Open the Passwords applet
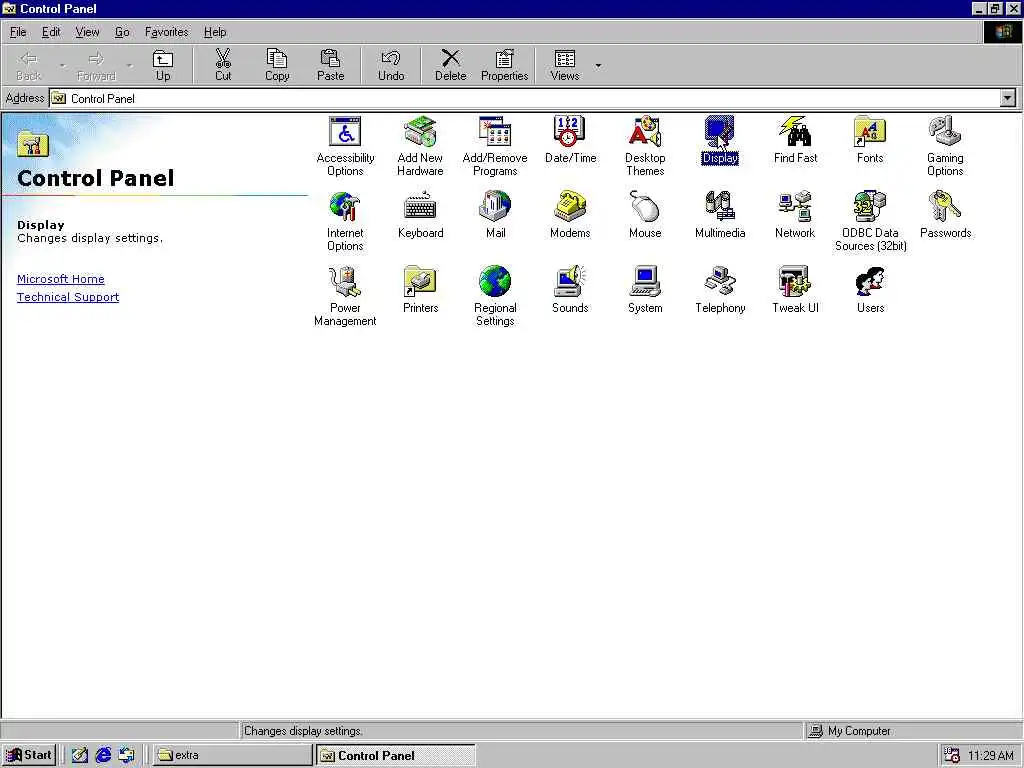1024x768 pixels. pyautogui.click(x=945, y=215)
